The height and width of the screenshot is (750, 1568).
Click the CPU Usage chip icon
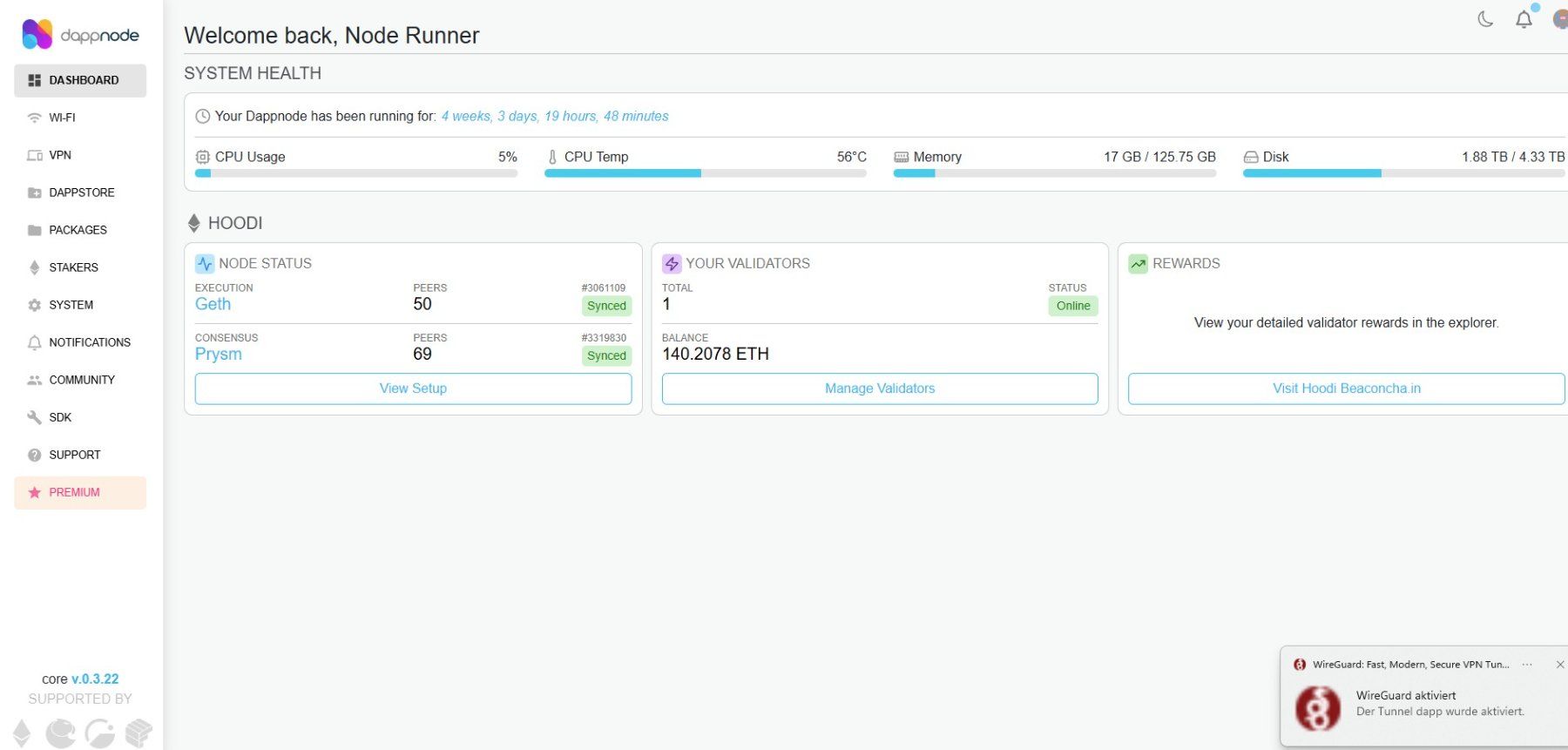(203, 157)
